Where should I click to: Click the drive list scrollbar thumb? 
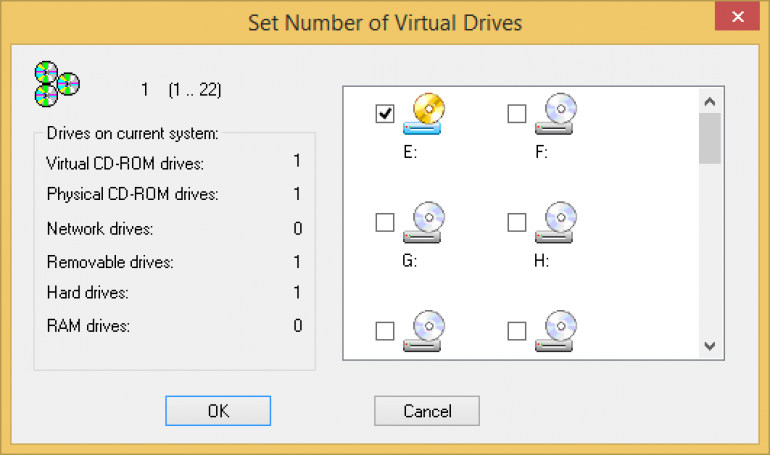(710, 138)
